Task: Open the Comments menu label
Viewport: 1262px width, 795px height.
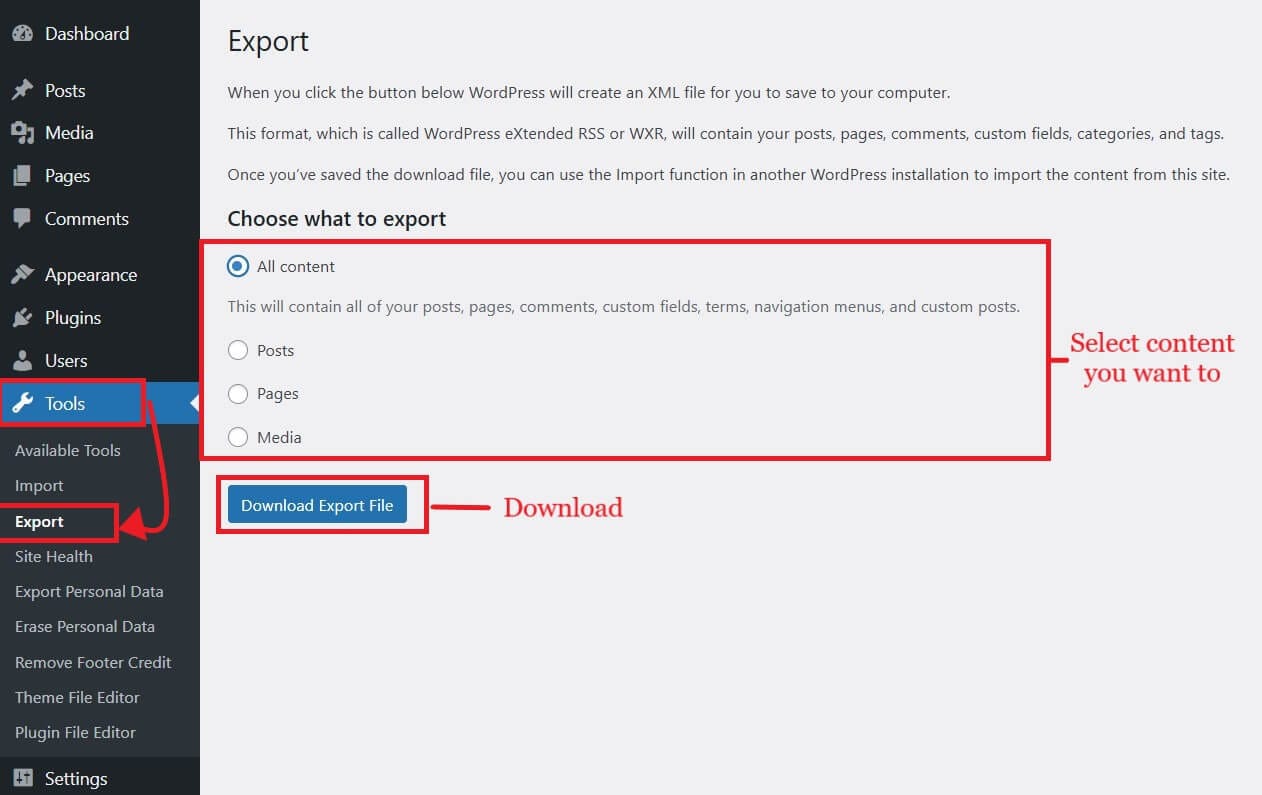Action: [x=87, y=218]
